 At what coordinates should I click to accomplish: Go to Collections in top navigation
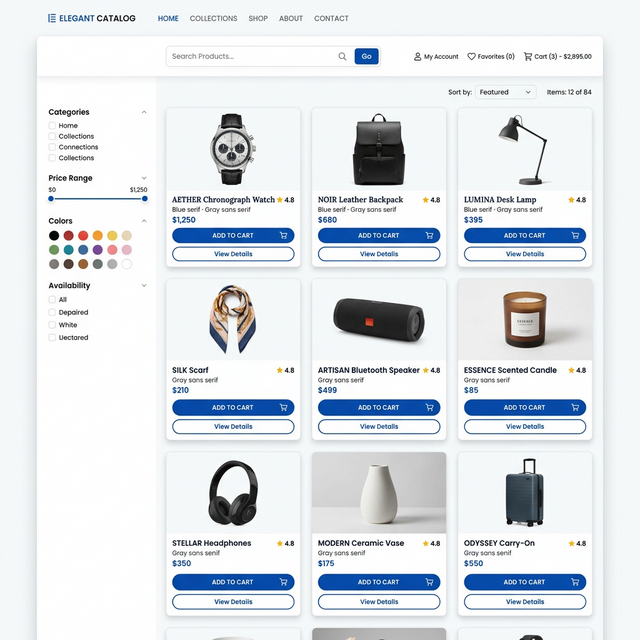click(x=213, y=18)
